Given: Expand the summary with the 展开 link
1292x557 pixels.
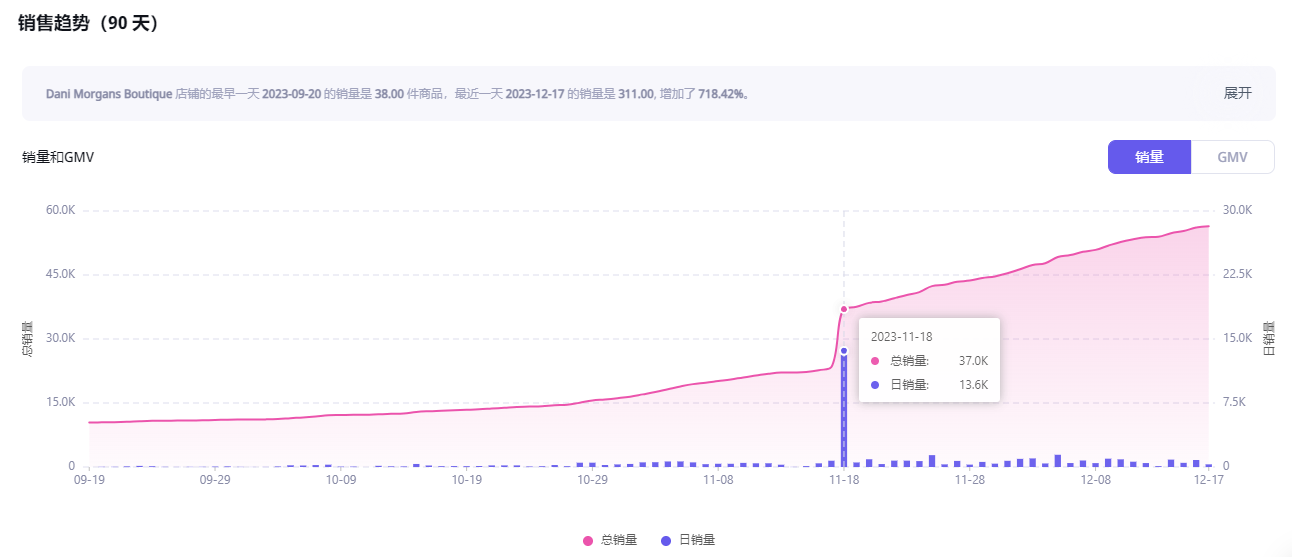Looking at the screenshot, I should 1237,93.
